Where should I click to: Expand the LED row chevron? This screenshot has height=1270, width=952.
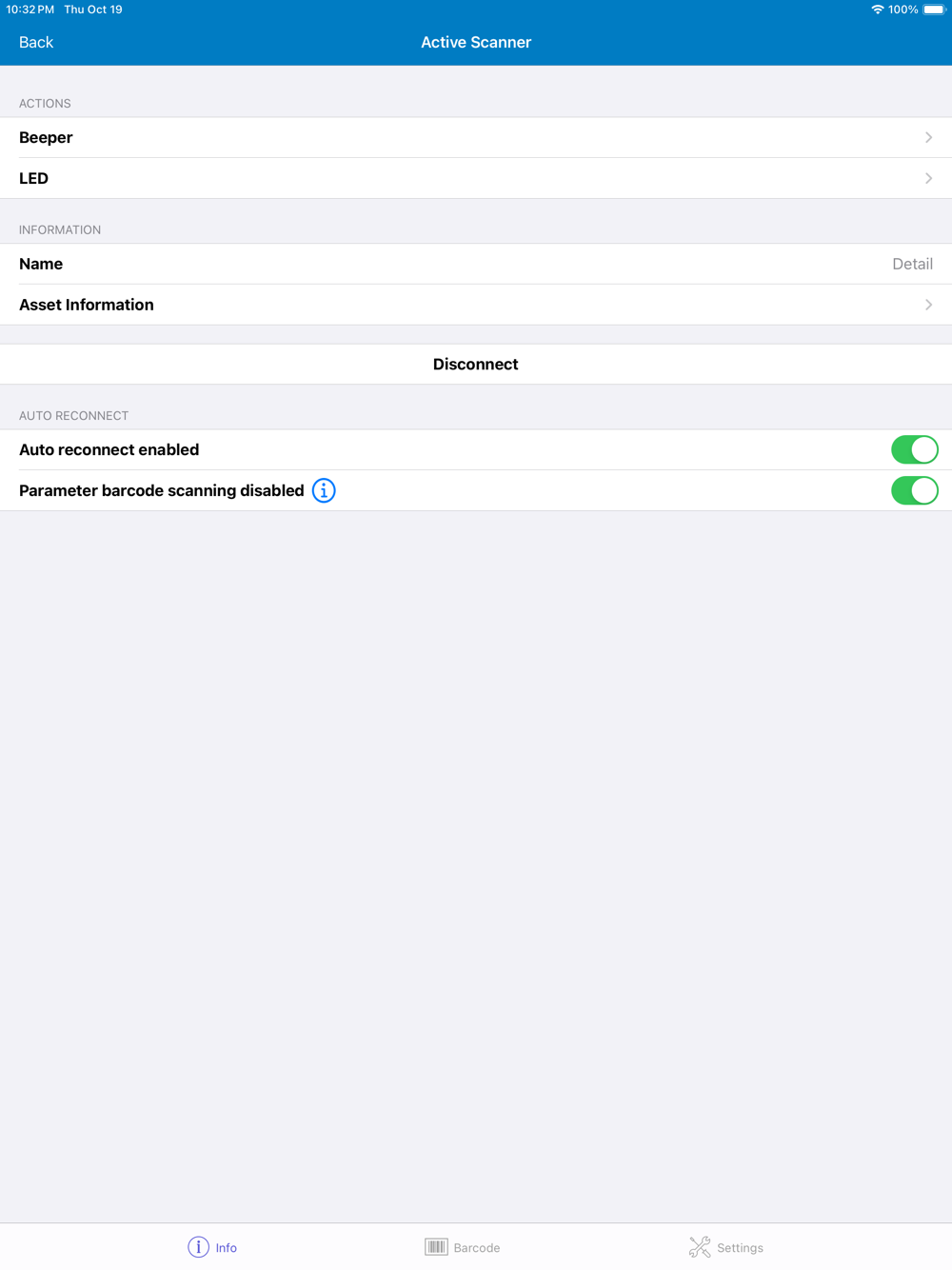pos(928,178)
